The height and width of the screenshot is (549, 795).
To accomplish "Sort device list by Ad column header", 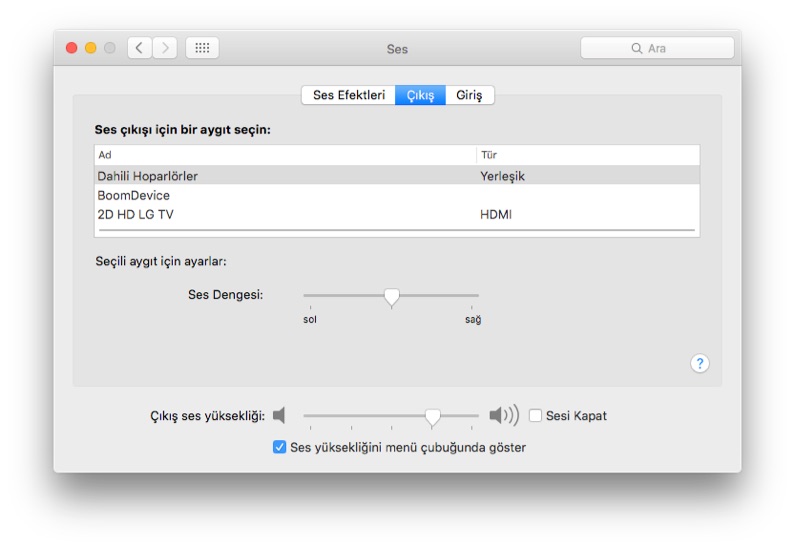I will 285,155.
